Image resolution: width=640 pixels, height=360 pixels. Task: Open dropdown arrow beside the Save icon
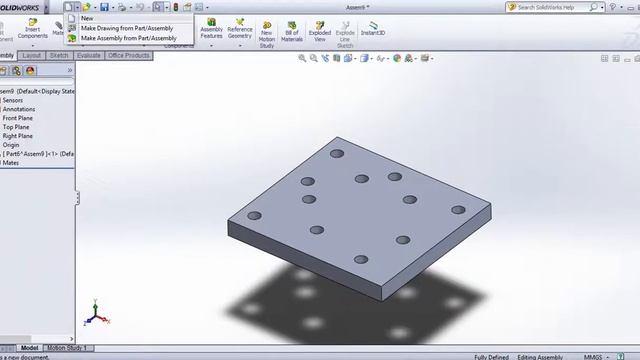coord(113,7)
